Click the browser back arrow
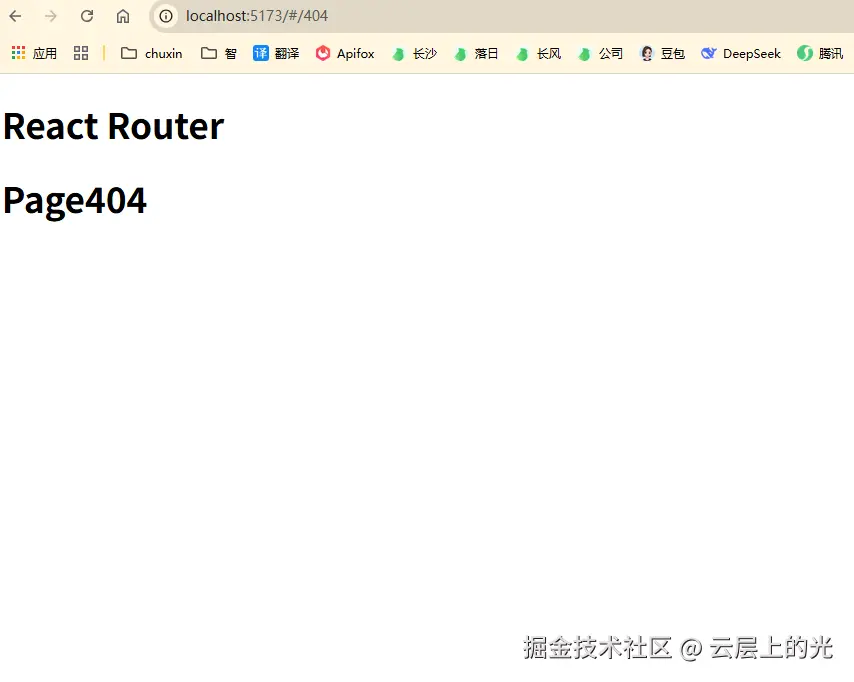The image size is (854, 682). click(x=15, y=16)
